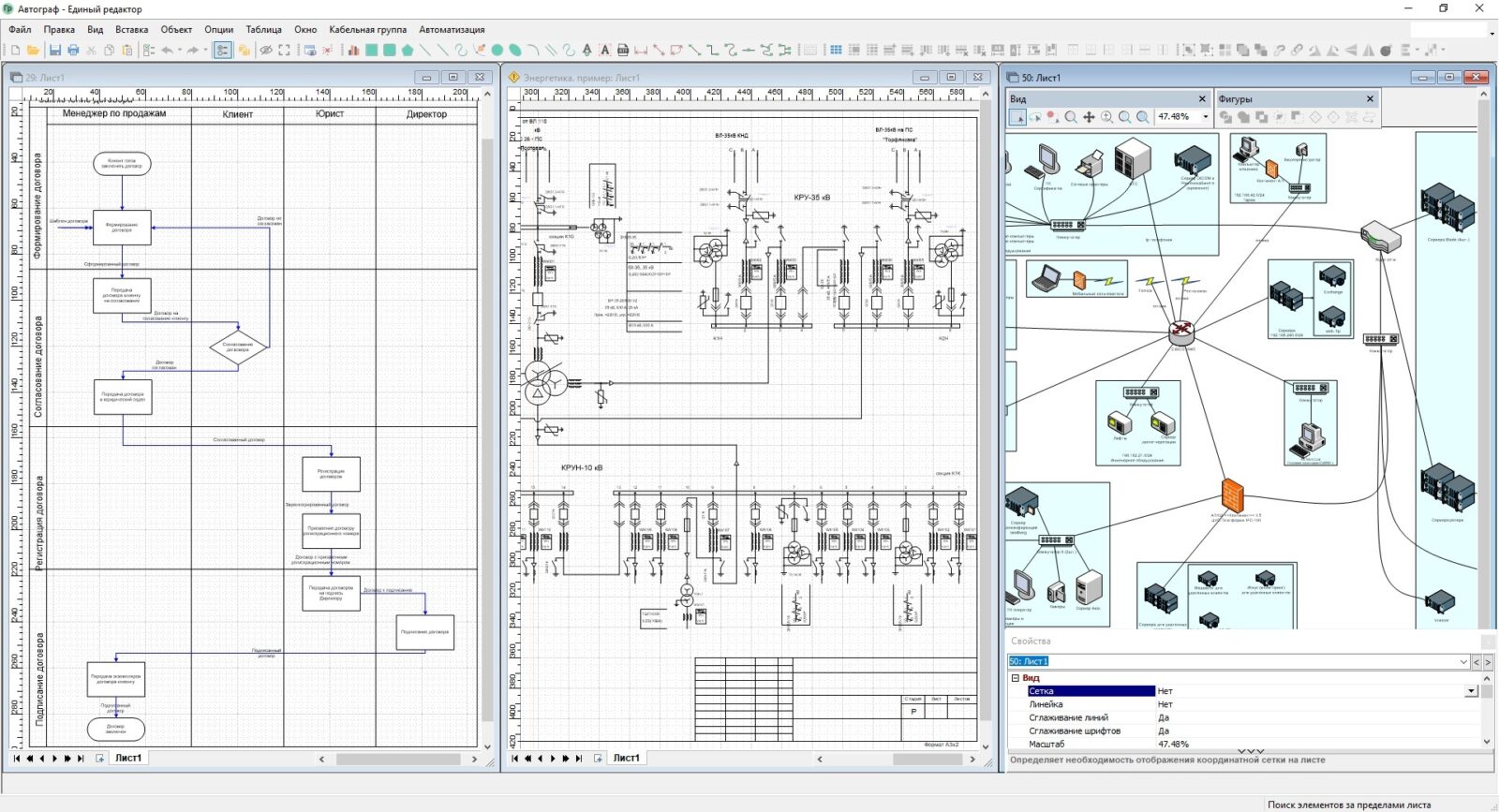Open the Кабельная группа menu

point(367,30)
